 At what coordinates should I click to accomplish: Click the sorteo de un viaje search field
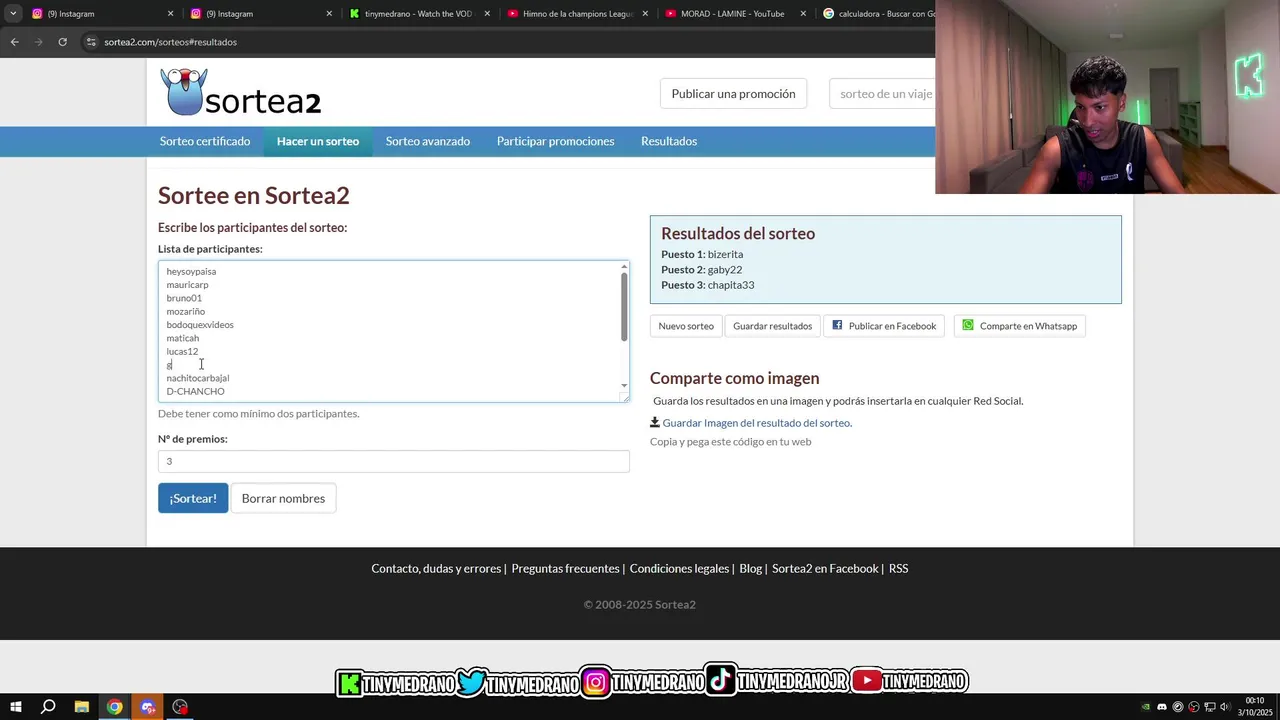882,93
